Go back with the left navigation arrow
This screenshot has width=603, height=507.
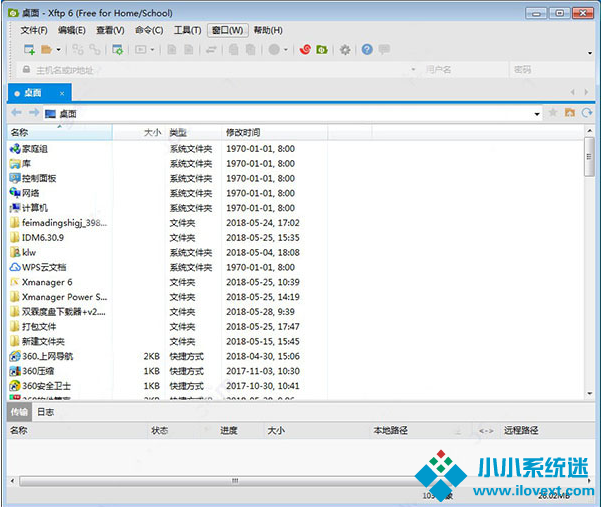coord(16,113)
